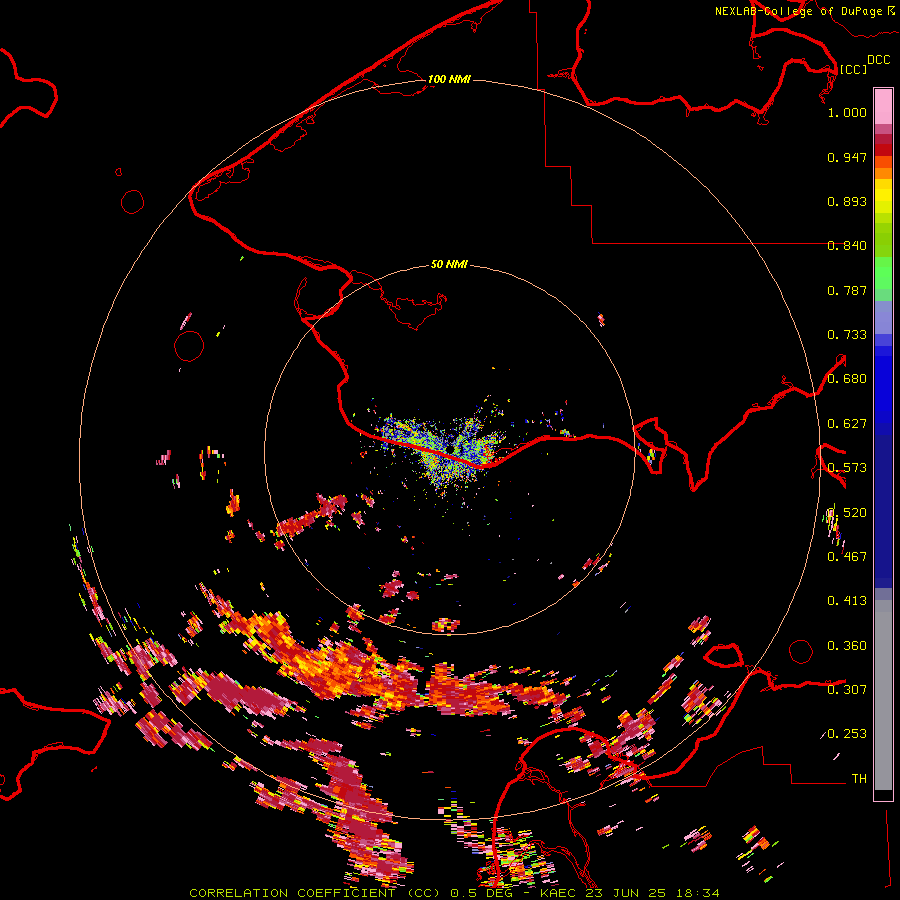The image size is (900, 900).
Task: Click the [CC] label near the color scale
Action: [x=853, y=69]
